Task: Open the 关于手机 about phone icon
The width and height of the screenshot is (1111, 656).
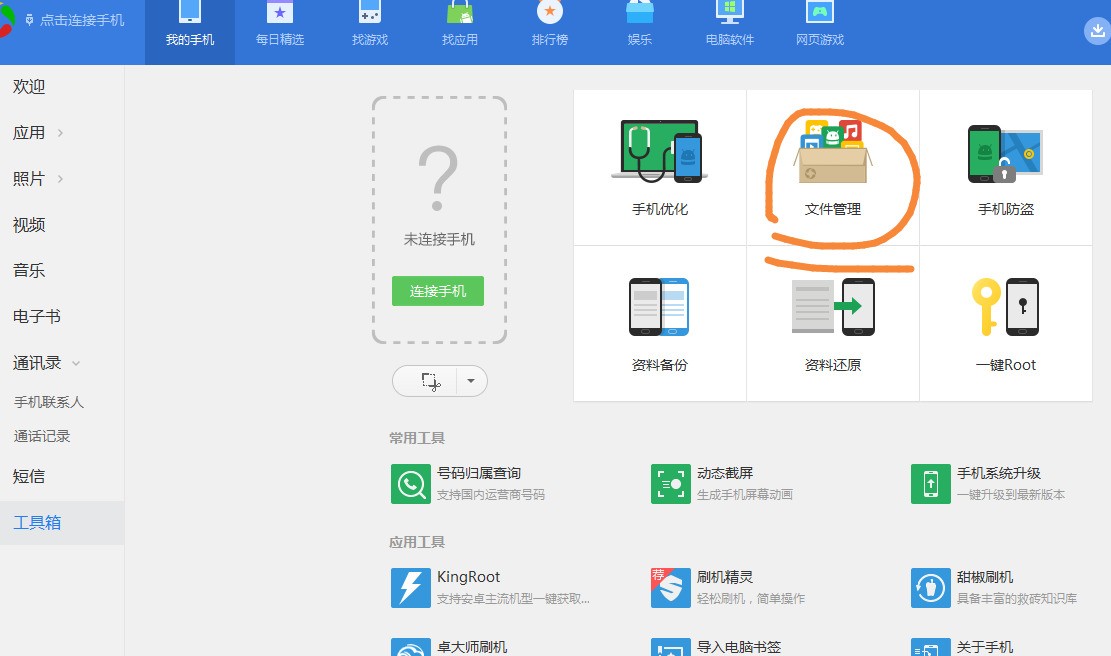Action: (x=931, y=647)
